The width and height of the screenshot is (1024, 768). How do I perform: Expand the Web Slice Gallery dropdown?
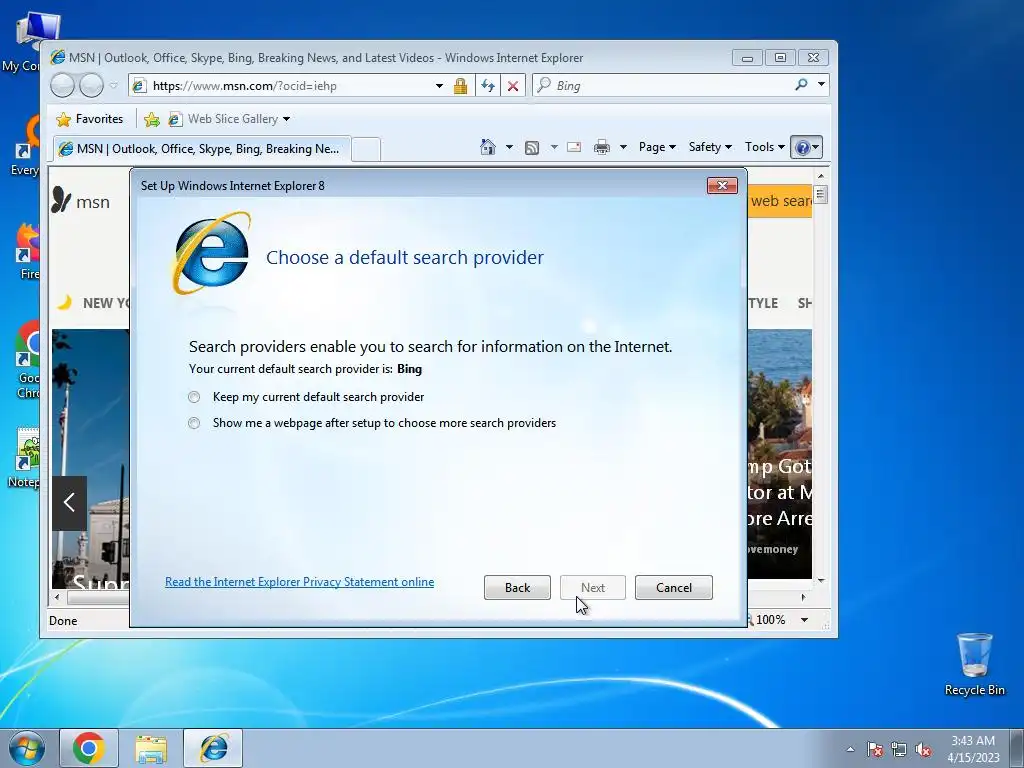287,119
